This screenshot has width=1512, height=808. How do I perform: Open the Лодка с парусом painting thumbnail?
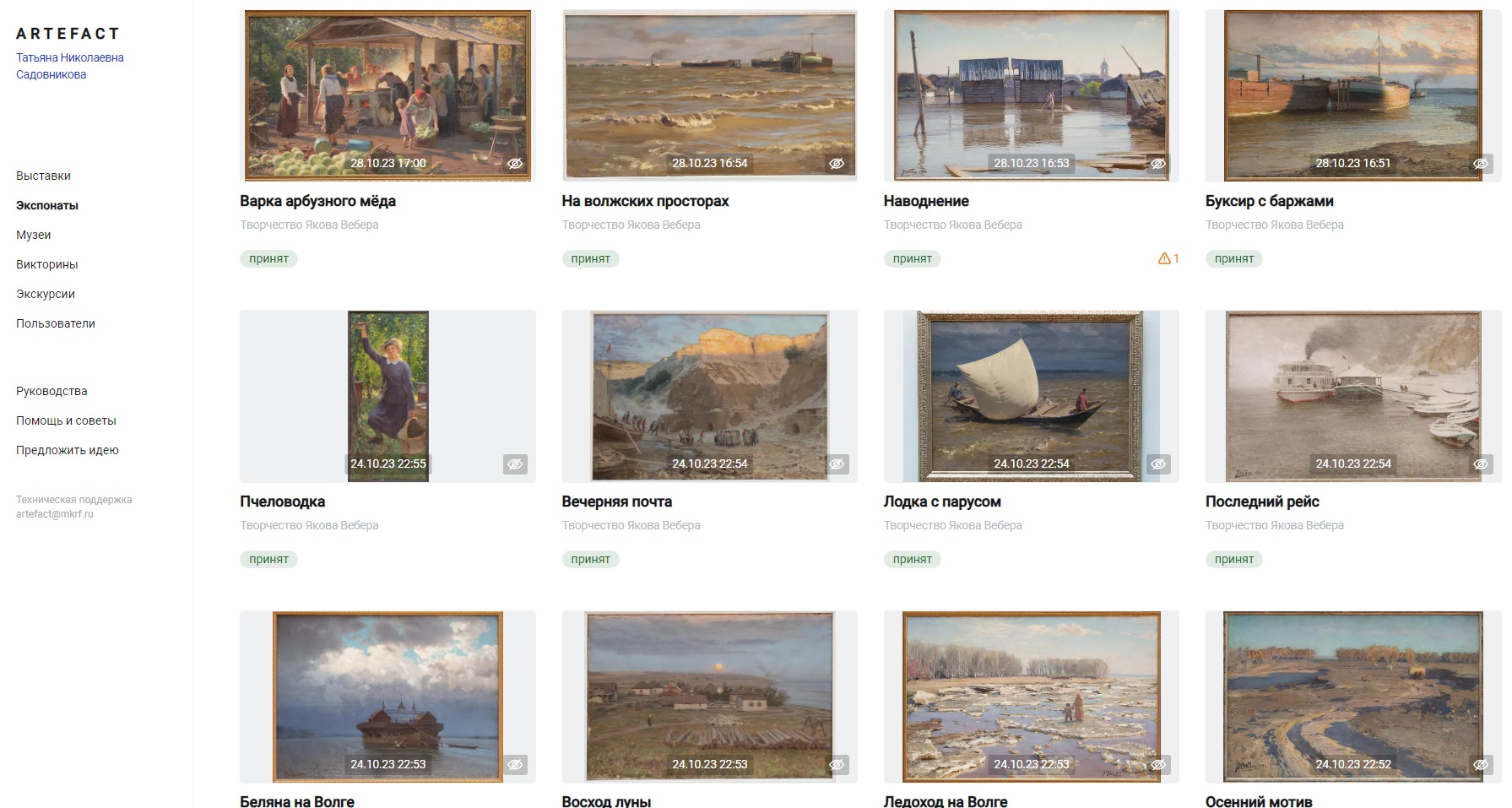[x=1031, y=396]
